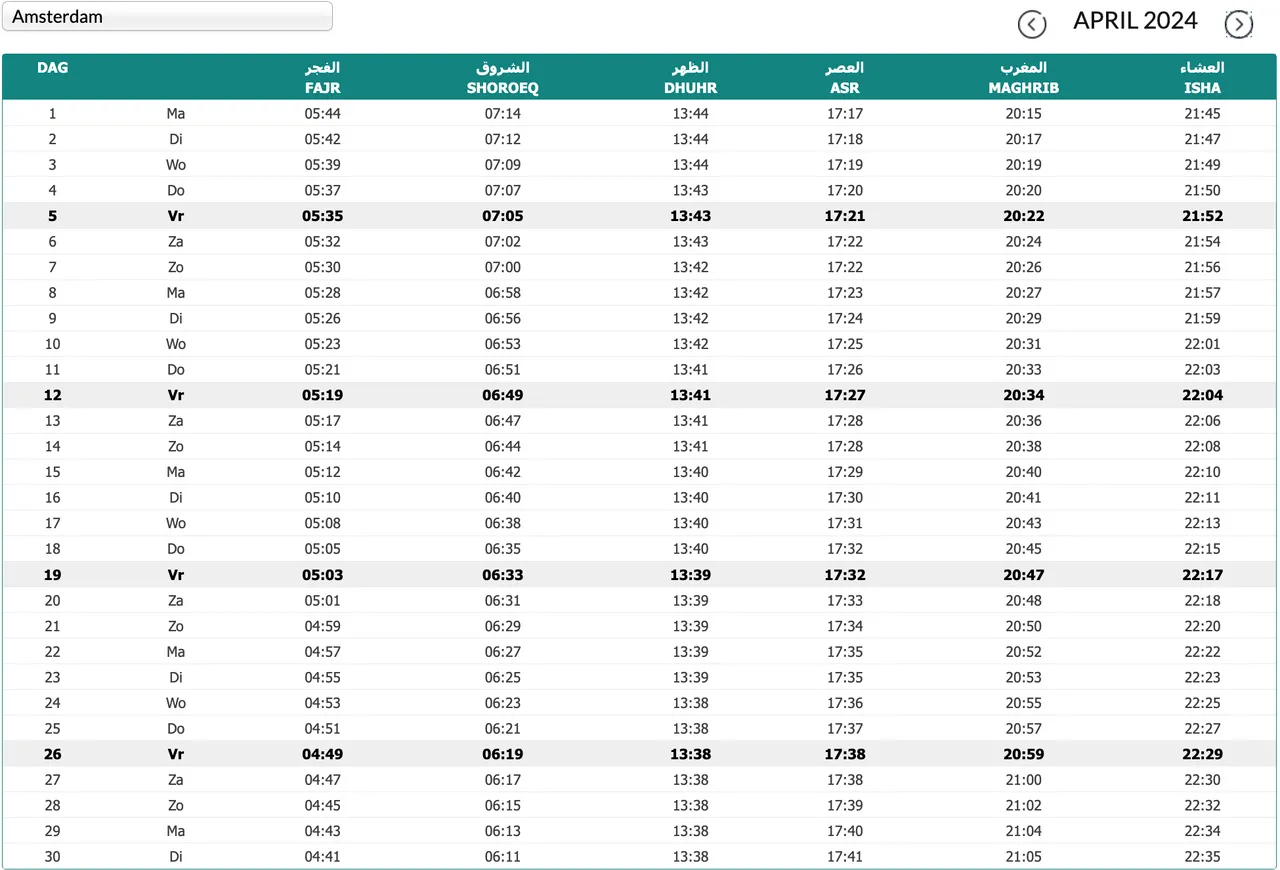Select Isha time 22:04 on Friday 12
The height and width of the screenshot is (870, 1280).
(1203, 395)
